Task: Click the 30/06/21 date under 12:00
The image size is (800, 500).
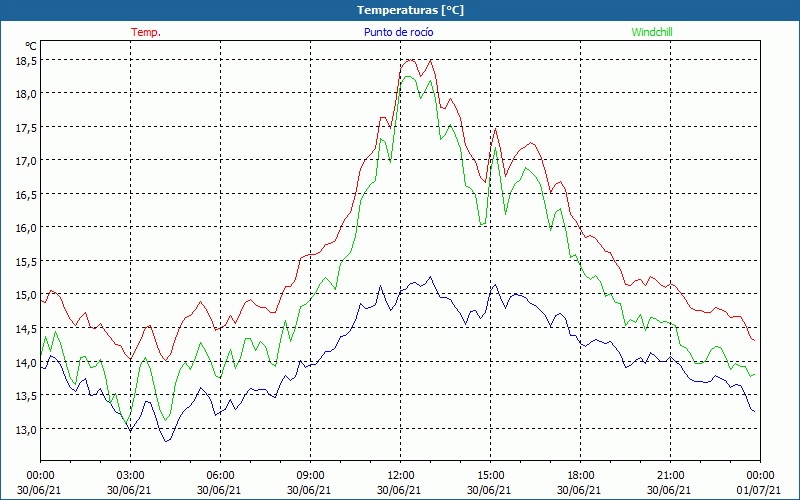Action: (x=399, y=490)
